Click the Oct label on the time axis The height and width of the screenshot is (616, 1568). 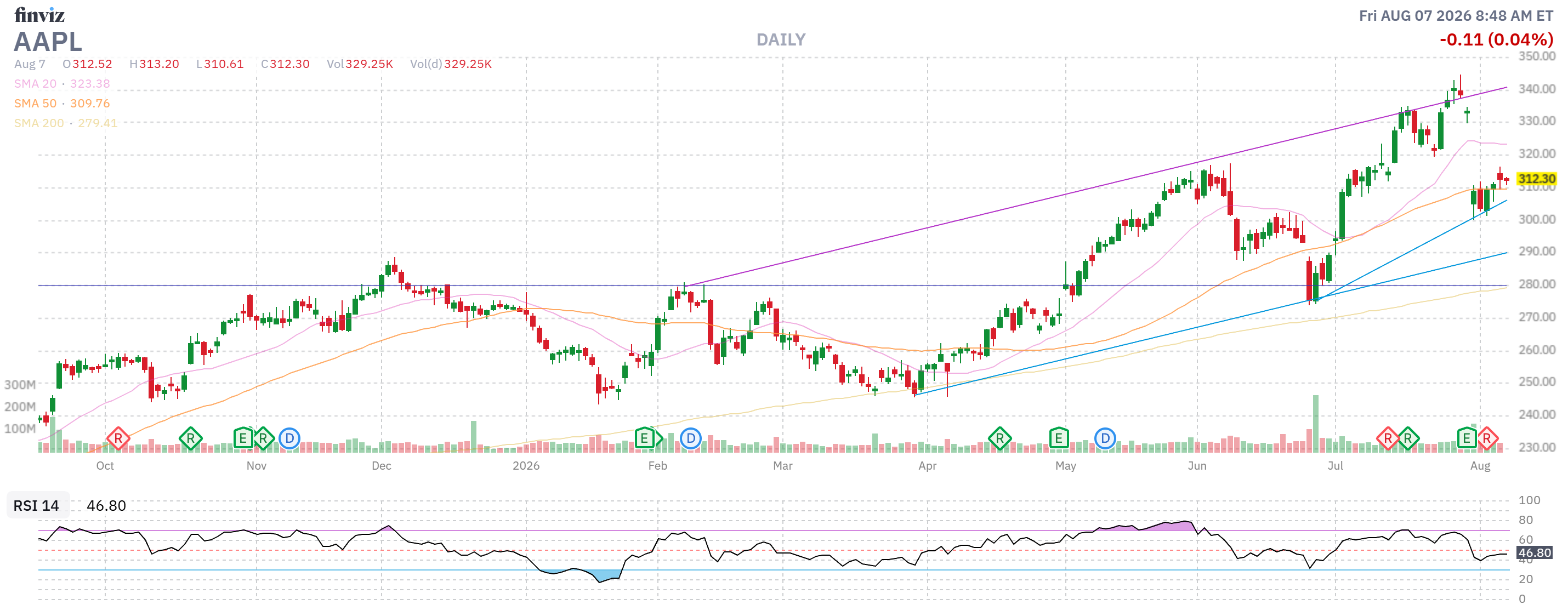click(x=105, y=466)
